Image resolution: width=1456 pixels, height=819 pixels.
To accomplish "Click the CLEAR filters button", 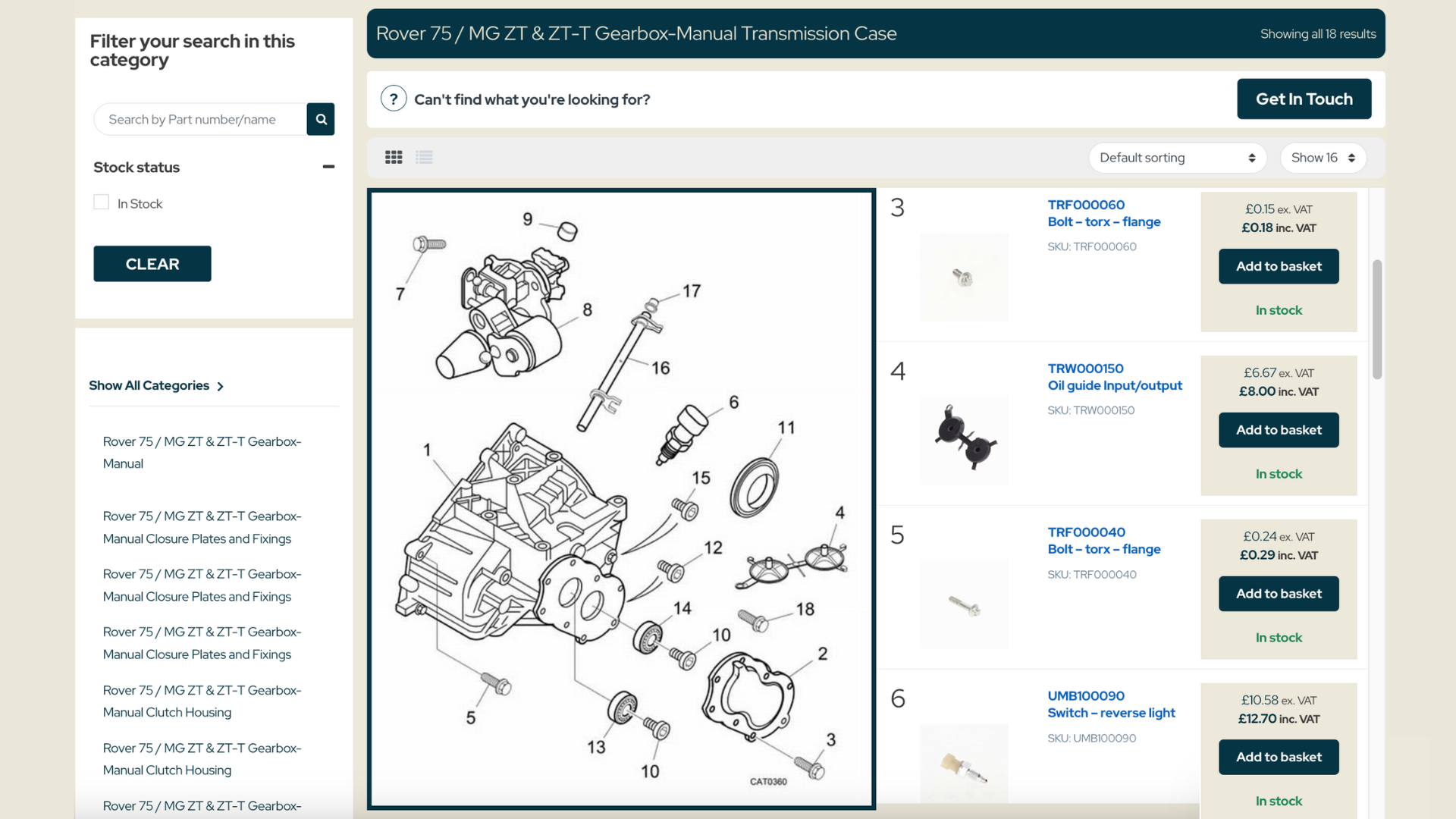I will click(x=152, y=263).
